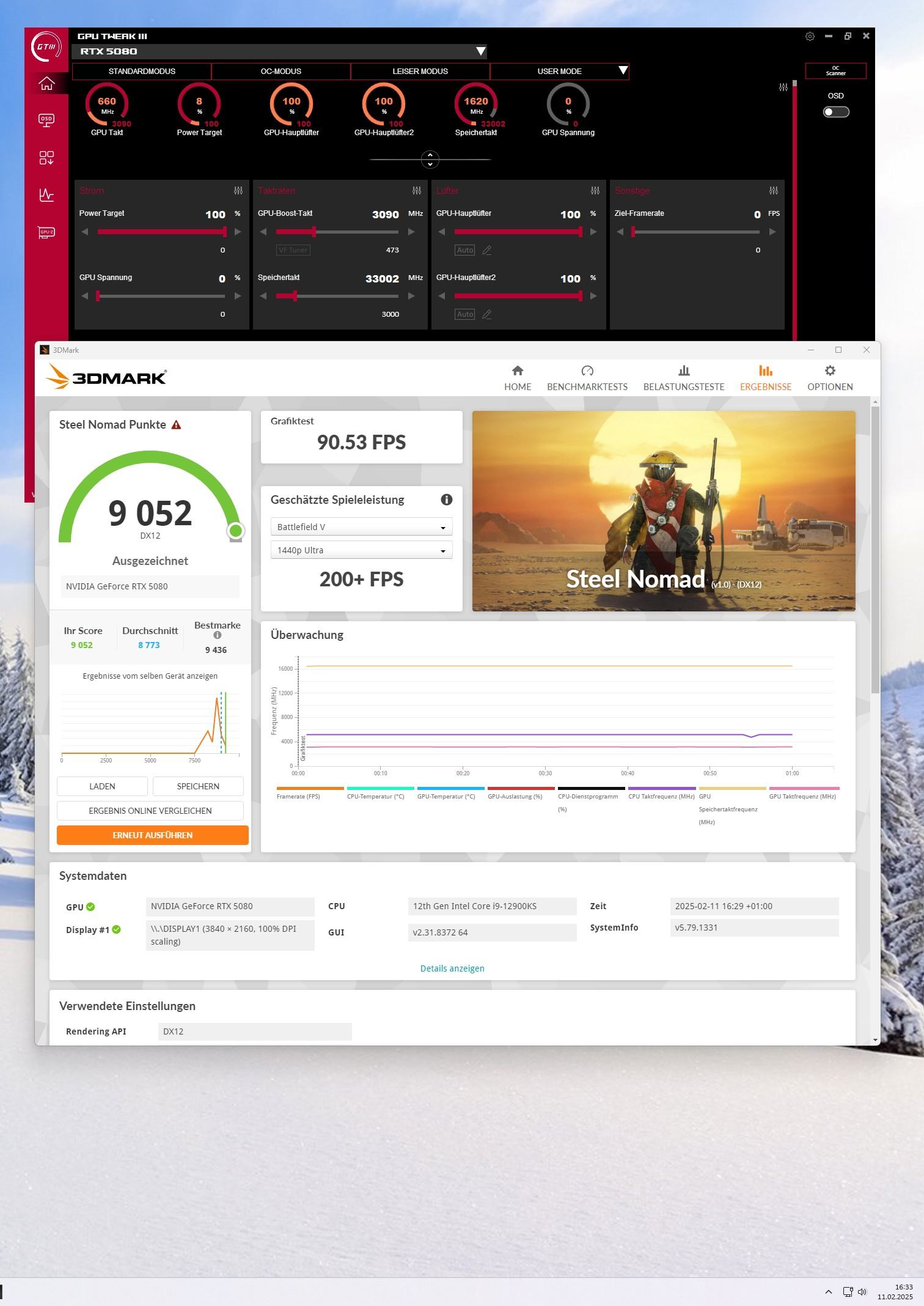Toggle Auto mode for GPU-Hauptlüfter
Screen dimensions: 924x1306
point(465,250)
